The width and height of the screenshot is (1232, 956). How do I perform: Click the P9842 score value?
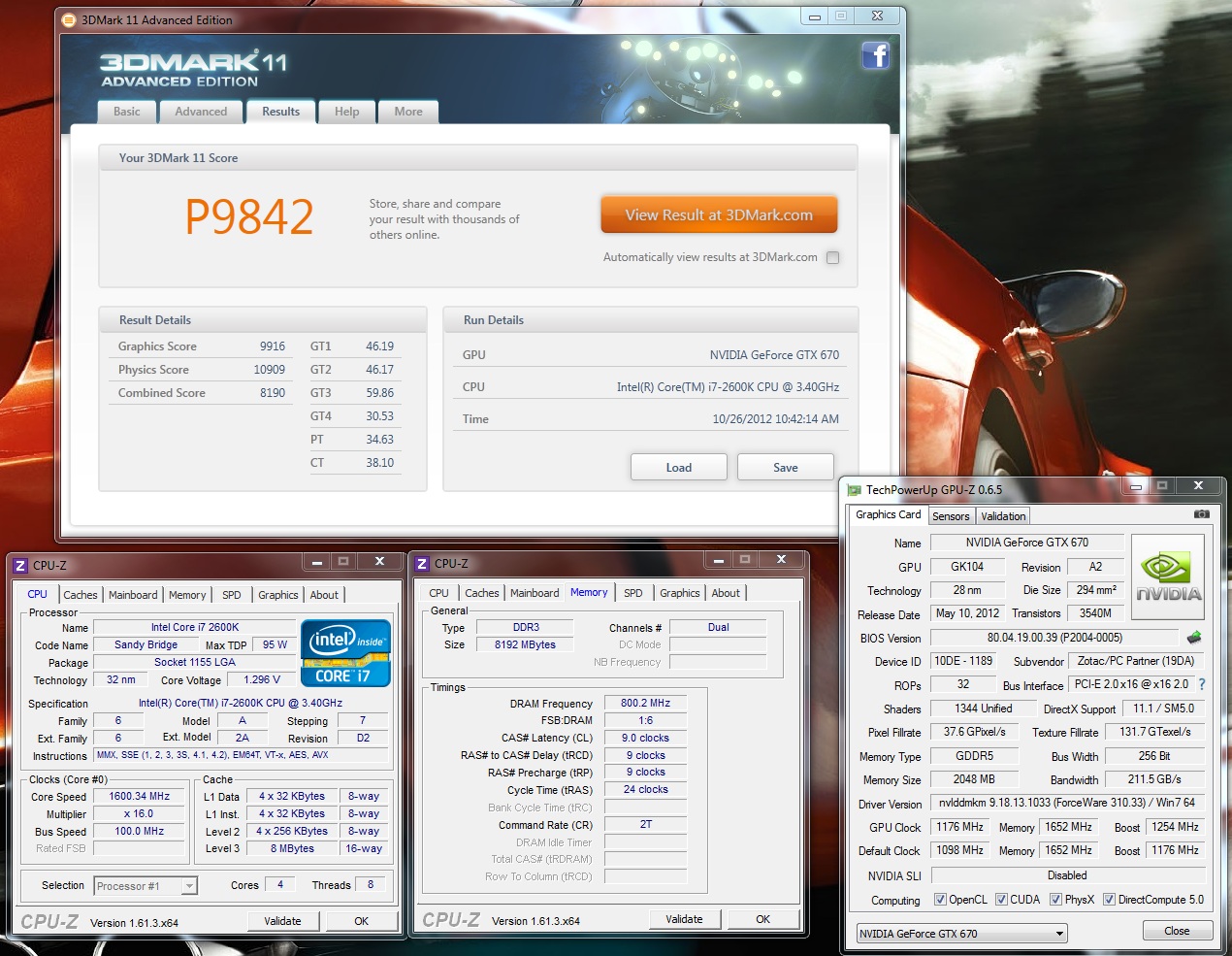(249, 216)
